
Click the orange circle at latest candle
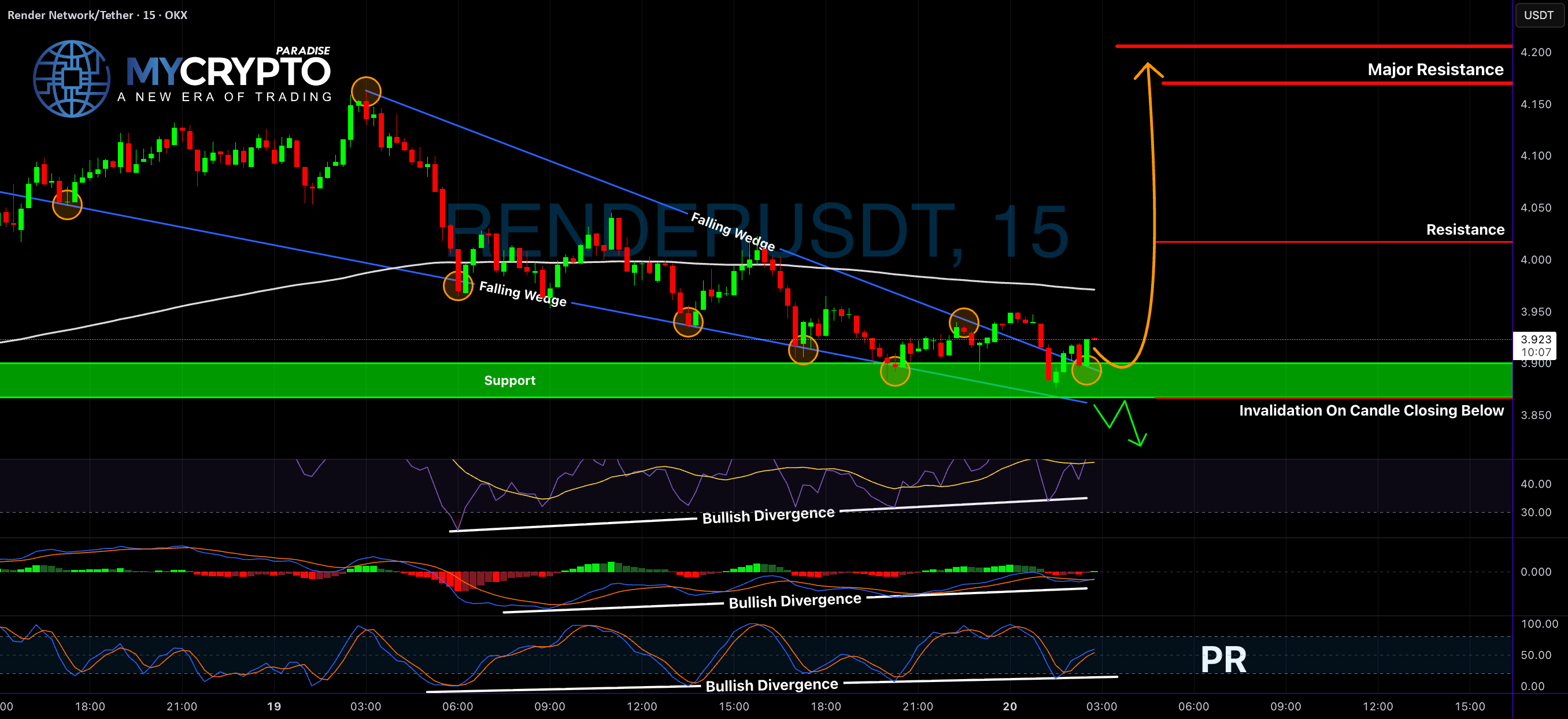pyautogui.click(x=1086, y=370)
